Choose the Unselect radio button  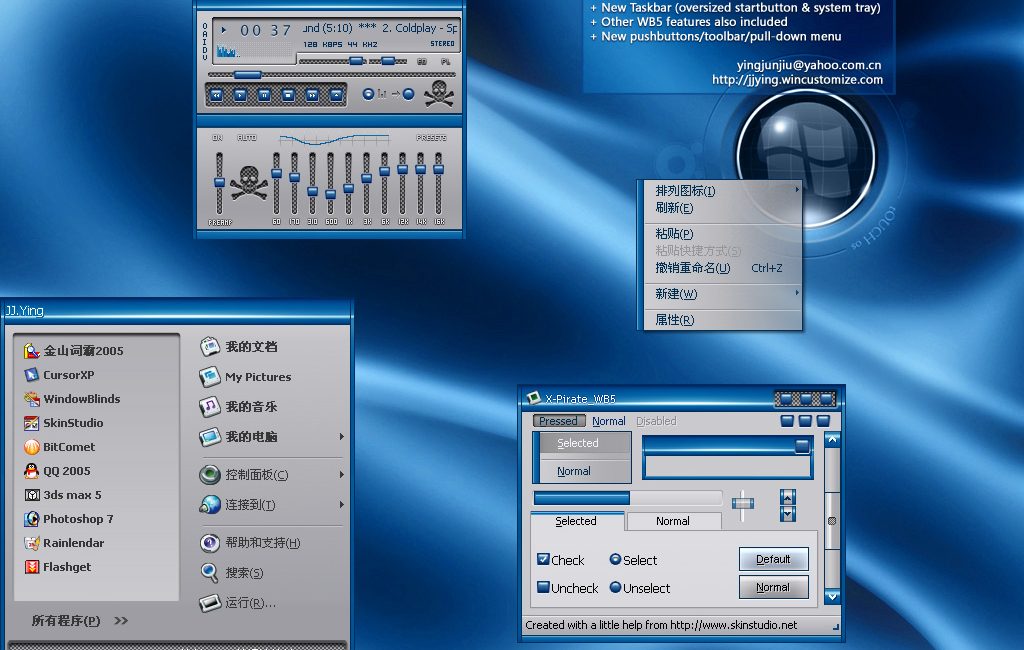pos(615,587)
